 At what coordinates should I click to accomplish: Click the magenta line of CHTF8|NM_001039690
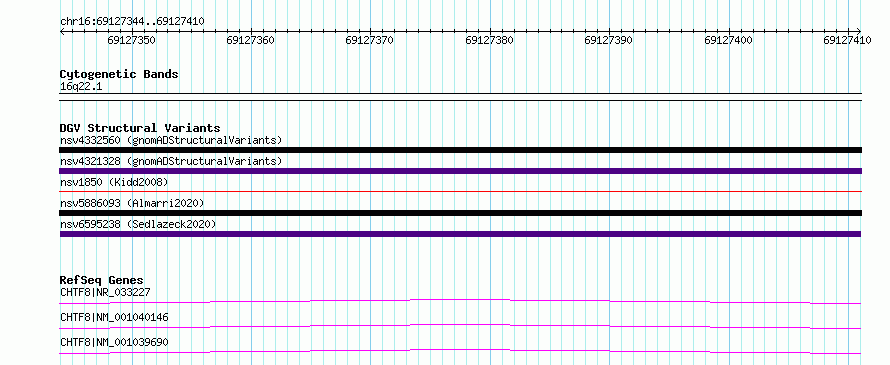[x=460, y=351]
